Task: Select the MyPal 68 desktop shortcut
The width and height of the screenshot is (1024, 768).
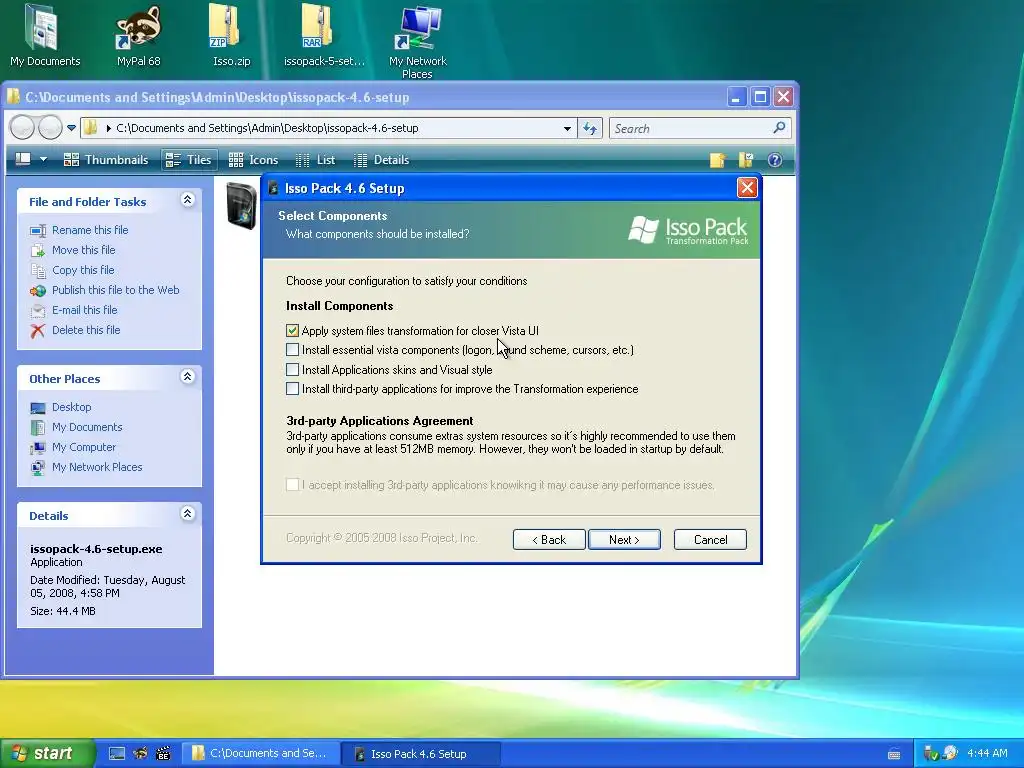Action: point(138,36)
